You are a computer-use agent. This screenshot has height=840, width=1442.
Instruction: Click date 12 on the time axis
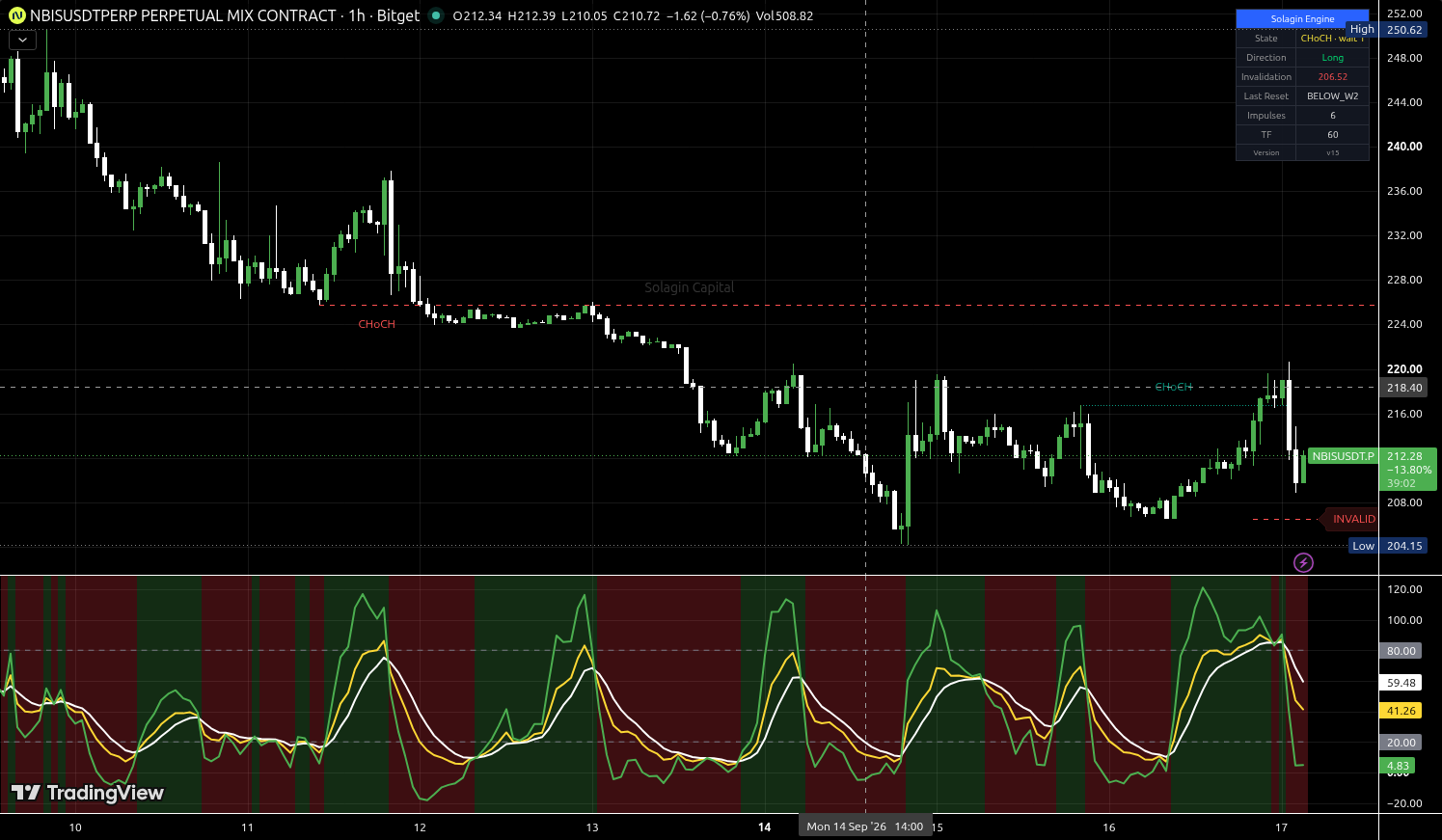pyautogui.click(x=420, y=827)
